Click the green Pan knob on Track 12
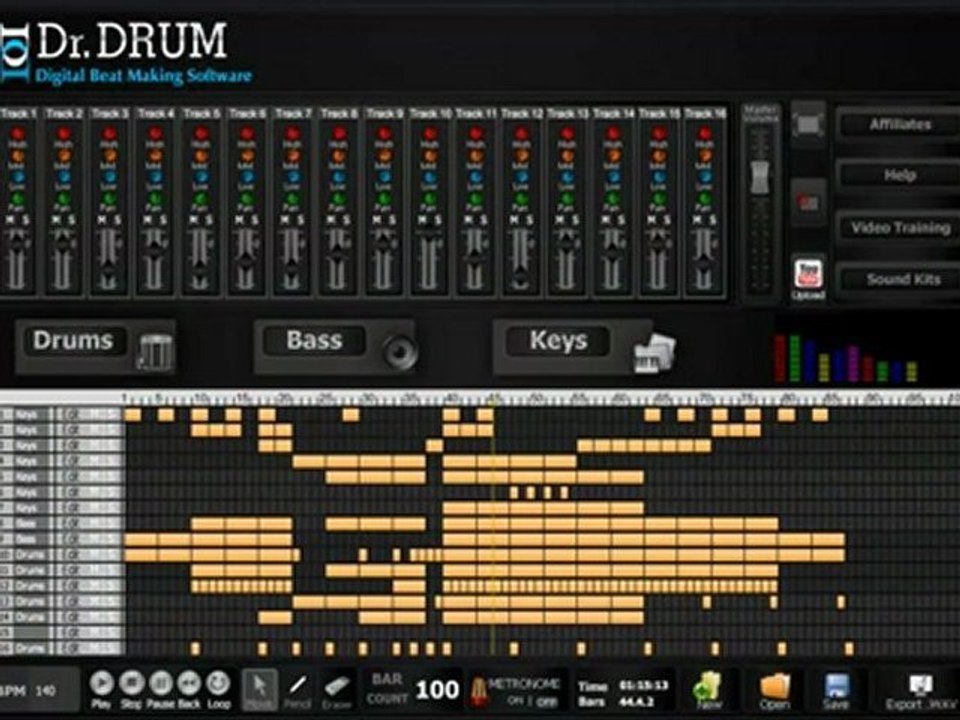 [x=521, y=199]
